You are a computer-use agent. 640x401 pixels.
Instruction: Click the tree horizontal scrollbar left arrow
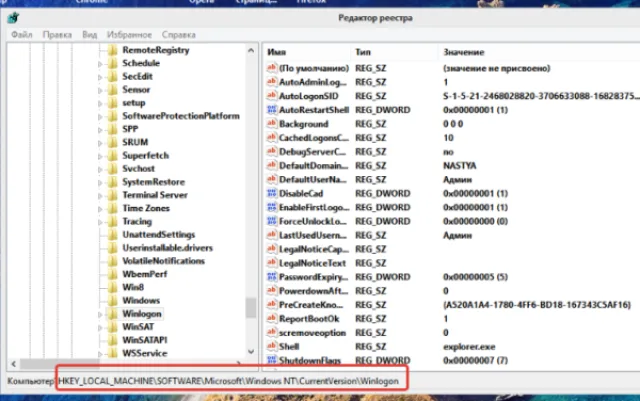point(13,363)
